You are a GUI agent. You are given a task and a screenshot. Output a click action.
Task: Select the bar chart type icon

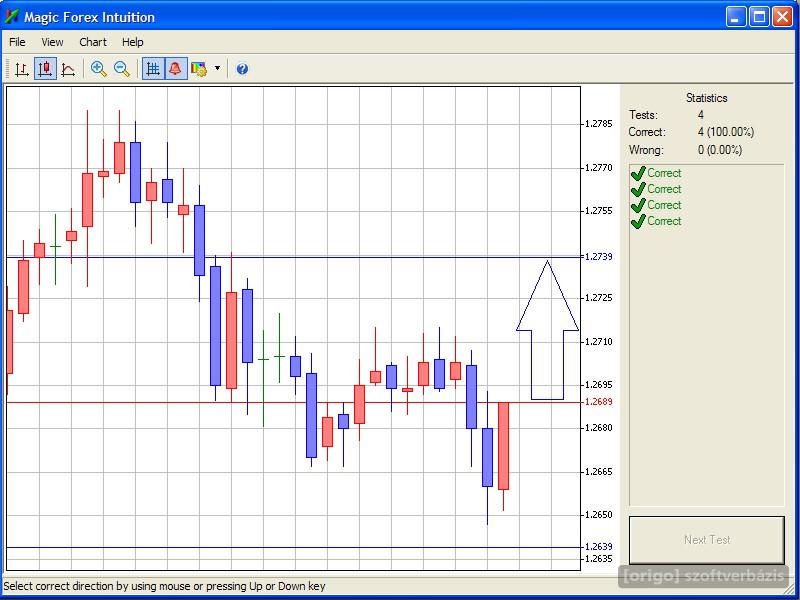(21, 69)
